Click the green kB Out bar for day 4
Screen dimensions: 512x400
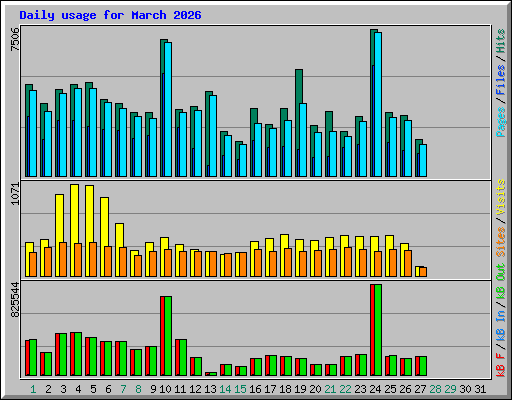point(78,354)
